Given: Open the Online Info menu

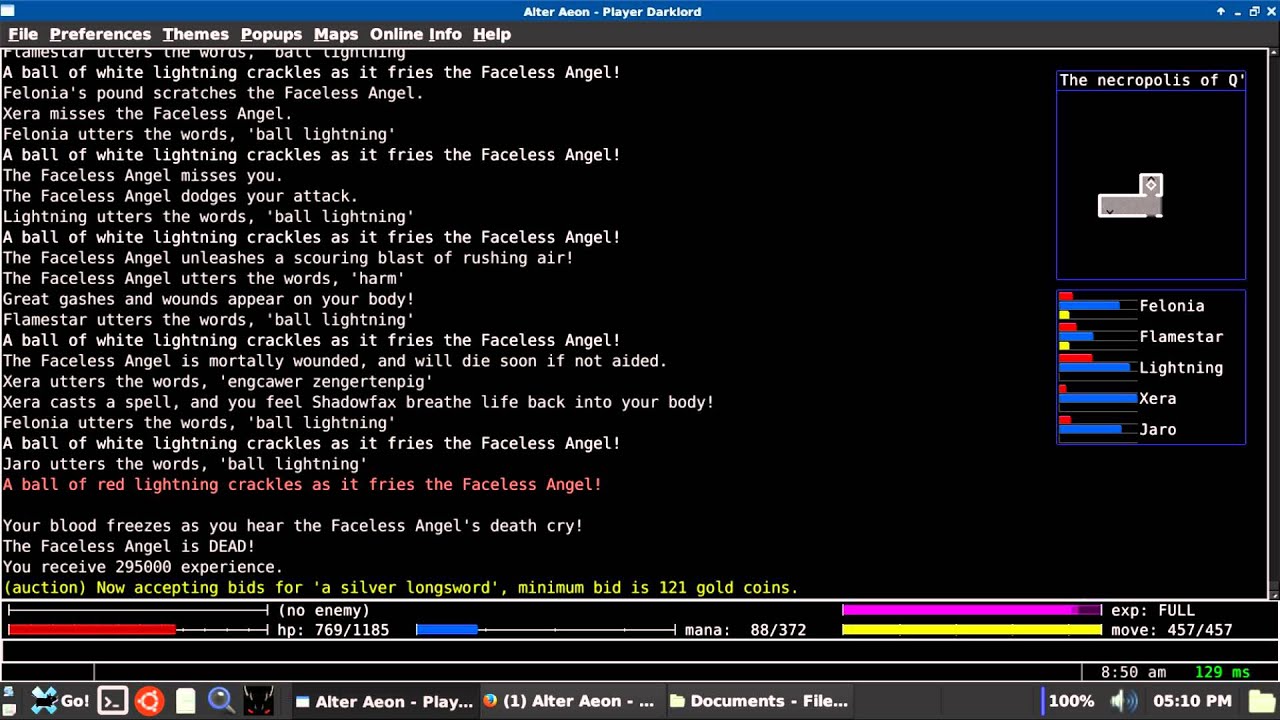Looking at the screenshot, I should click(x=415, y=34).
